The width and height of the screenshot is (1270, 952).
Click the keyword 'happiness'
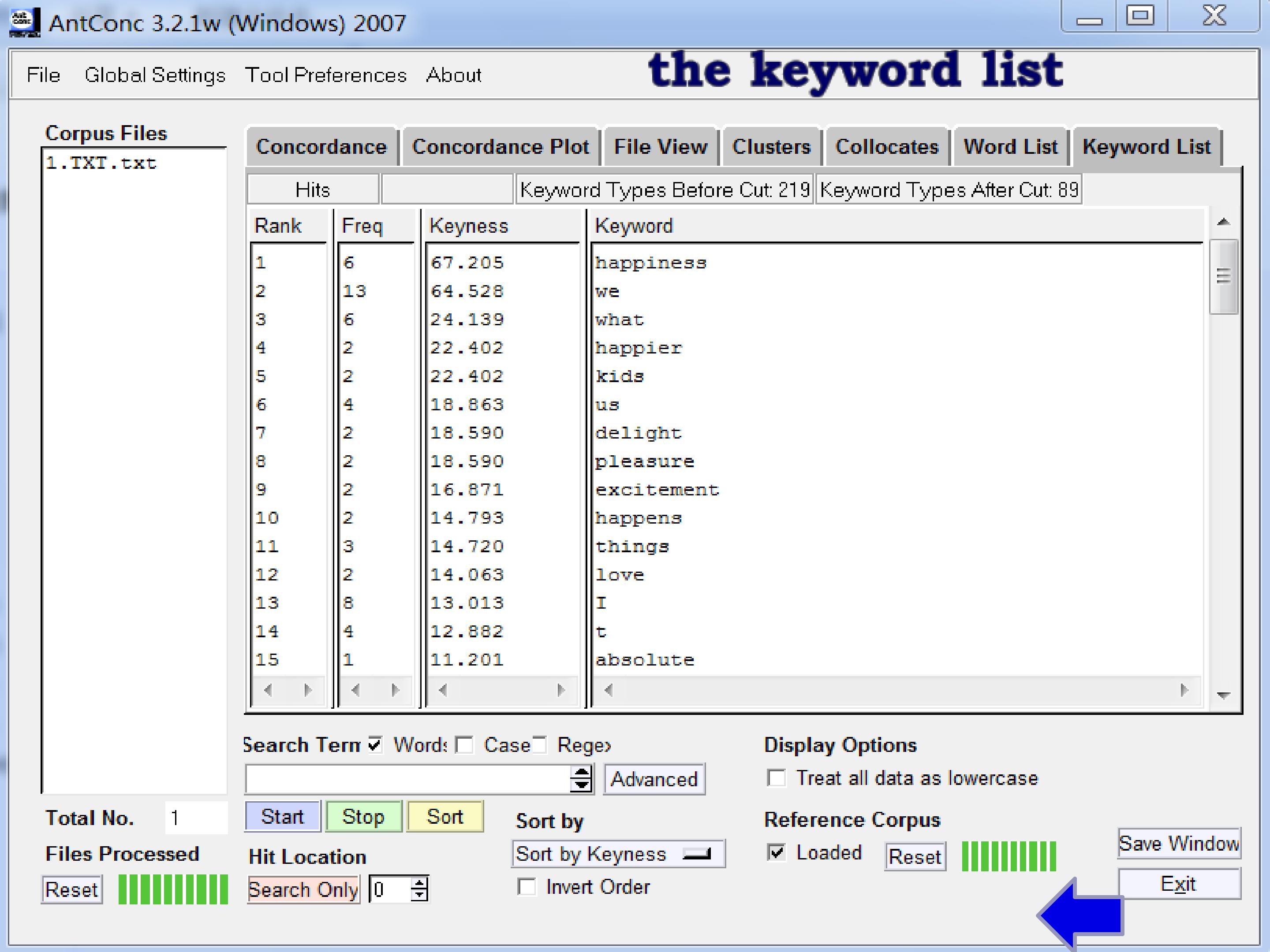pyautogui.click(x=650, y=263)
